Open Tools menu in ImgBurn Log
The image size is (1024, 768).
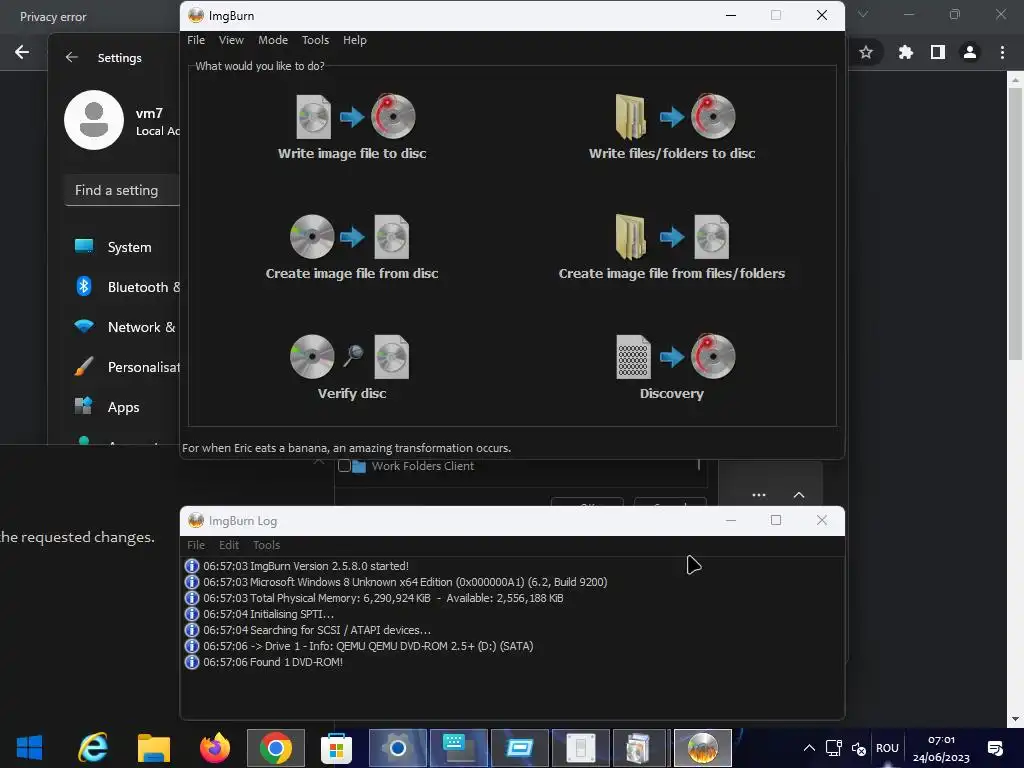coord(266,545)
